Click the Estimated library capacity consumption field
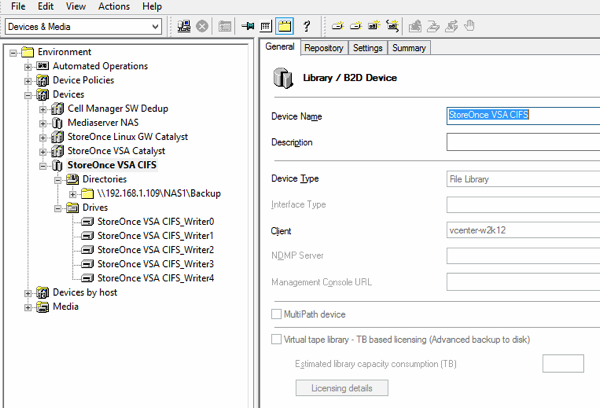This screenshot has width=600, height=408. coord(563,363)
